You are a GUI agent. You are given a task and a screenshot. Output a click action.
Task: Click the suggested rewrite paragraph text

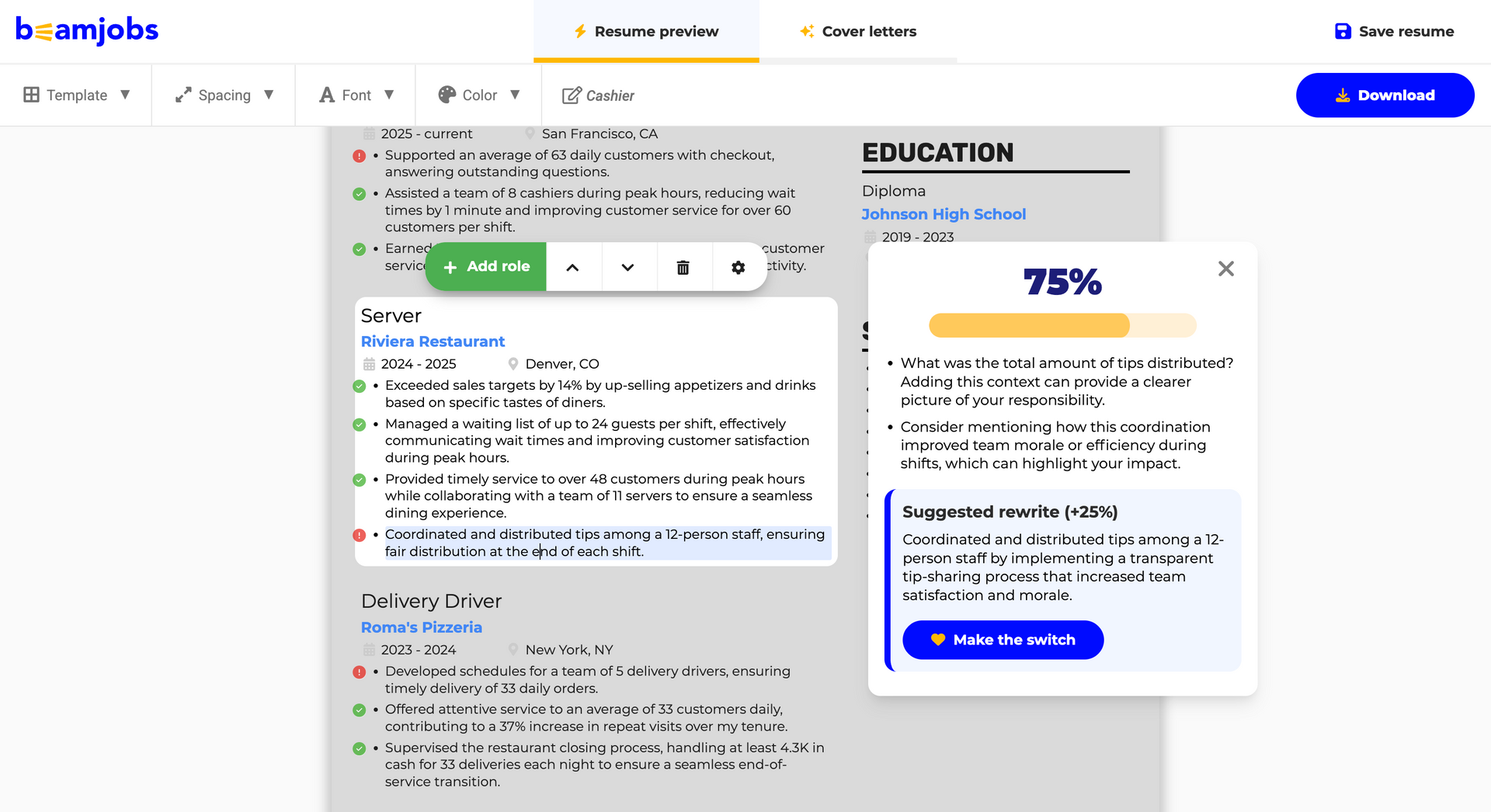(x=1063, y=567)
